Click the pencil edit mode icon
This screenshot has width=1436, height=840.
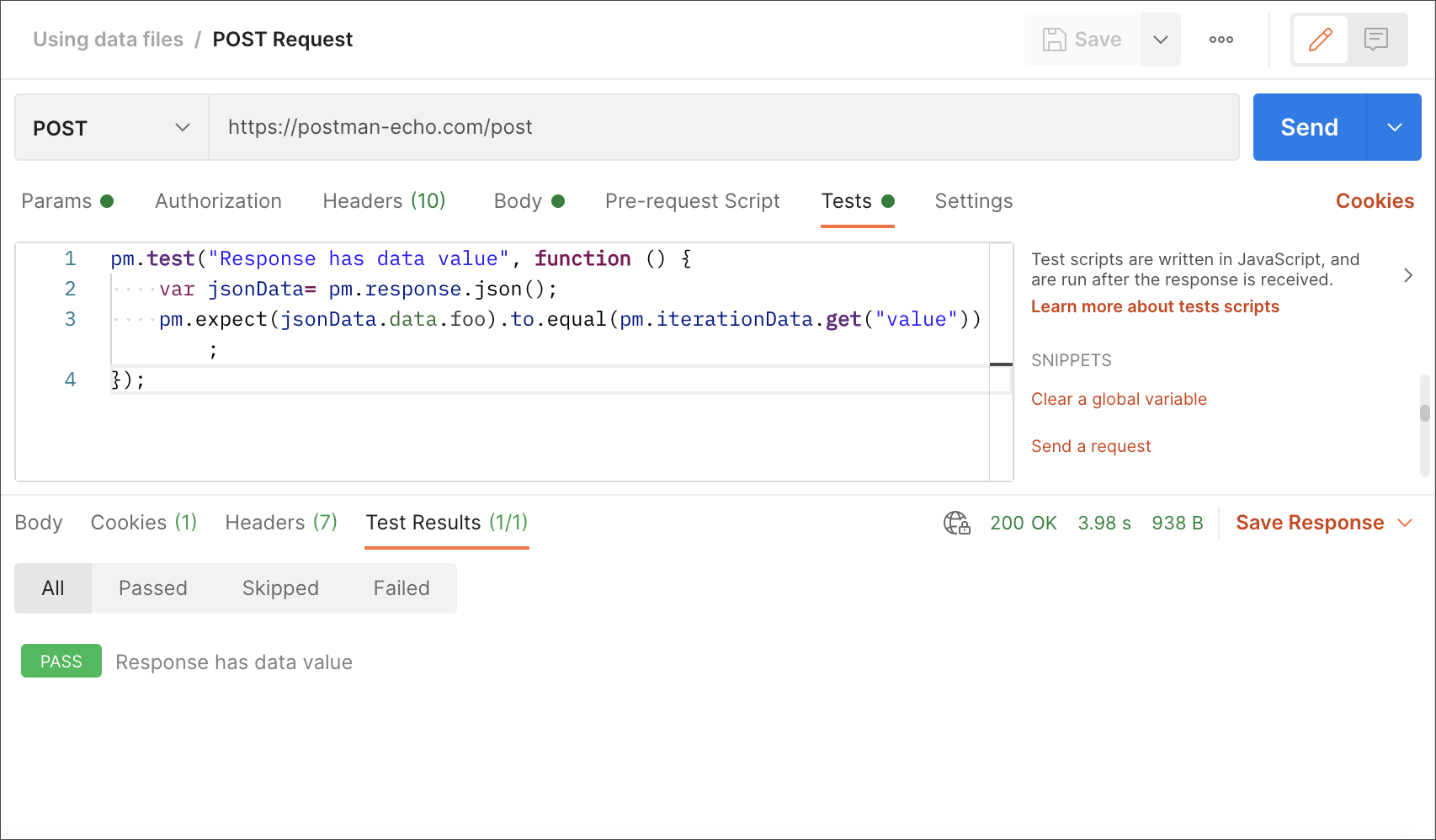tap(1320, 40)
